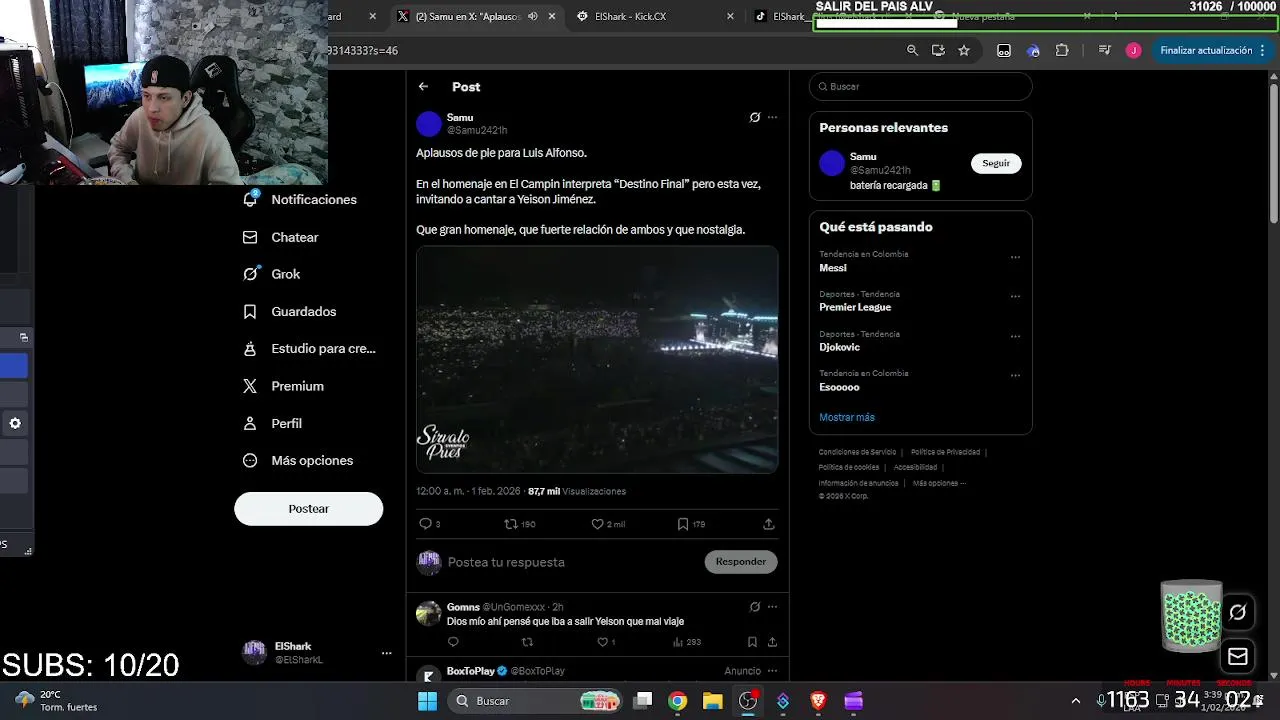1280x720 pixels.
Task: View stats of Gomns comment showing 293
Action: [686, 642]
